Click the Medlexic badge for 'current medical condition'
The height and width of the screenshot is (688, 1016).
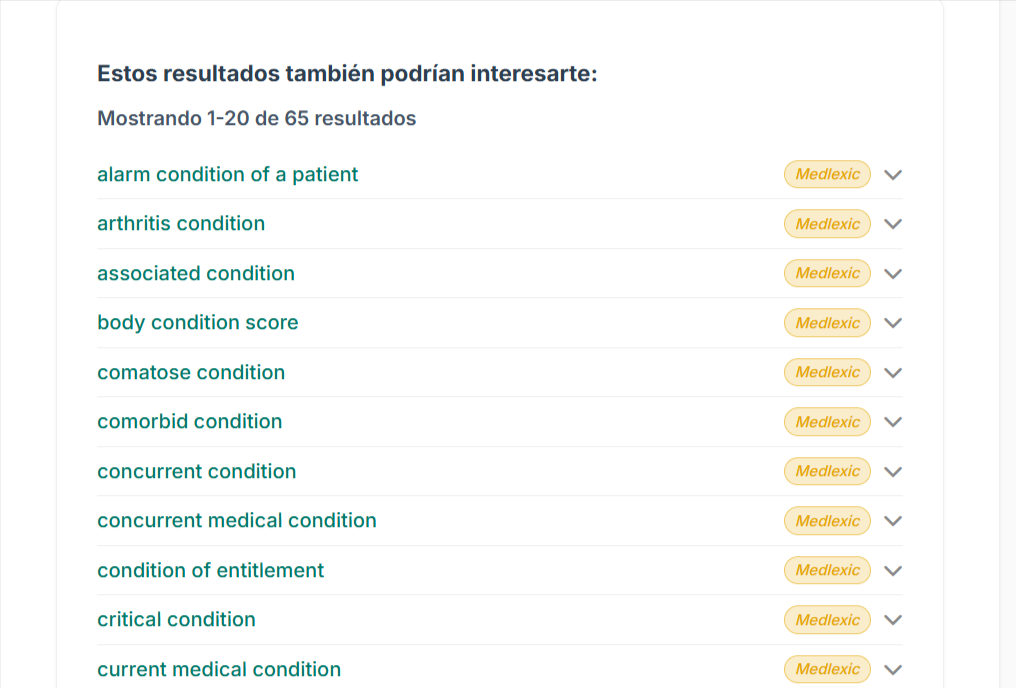827,670
